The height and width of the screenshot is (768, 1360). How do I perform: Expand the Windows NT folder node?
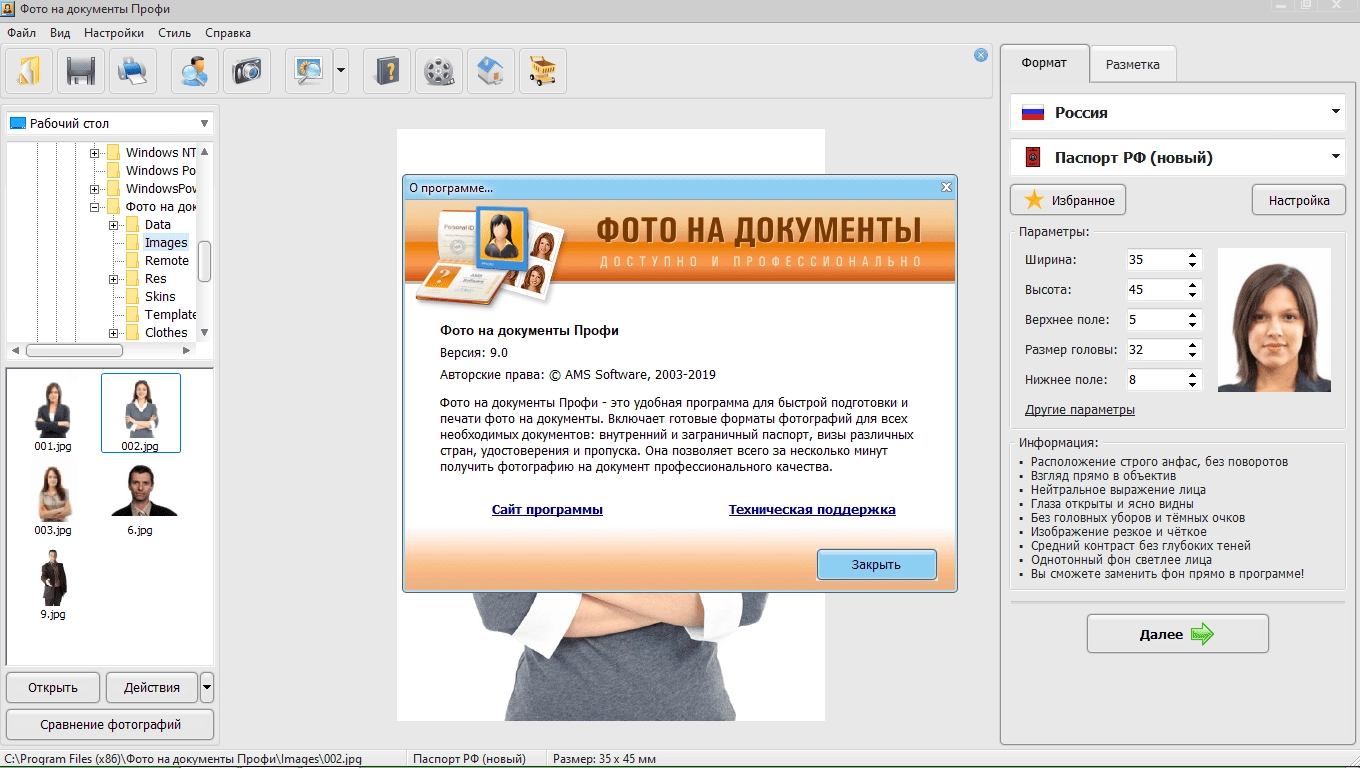pos(95,153)
